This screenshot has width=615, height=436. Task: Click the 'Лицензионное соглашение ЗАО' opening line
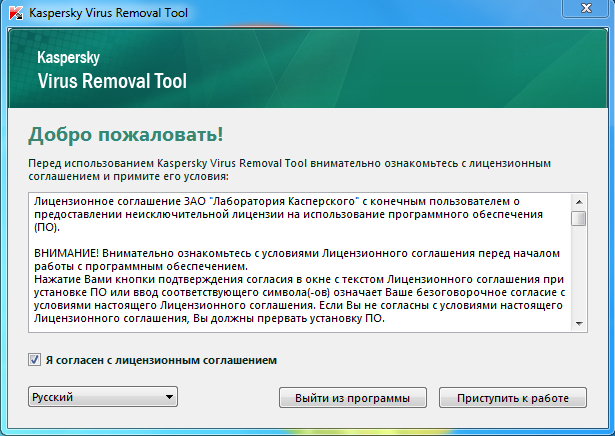click(x=277, y=201)
